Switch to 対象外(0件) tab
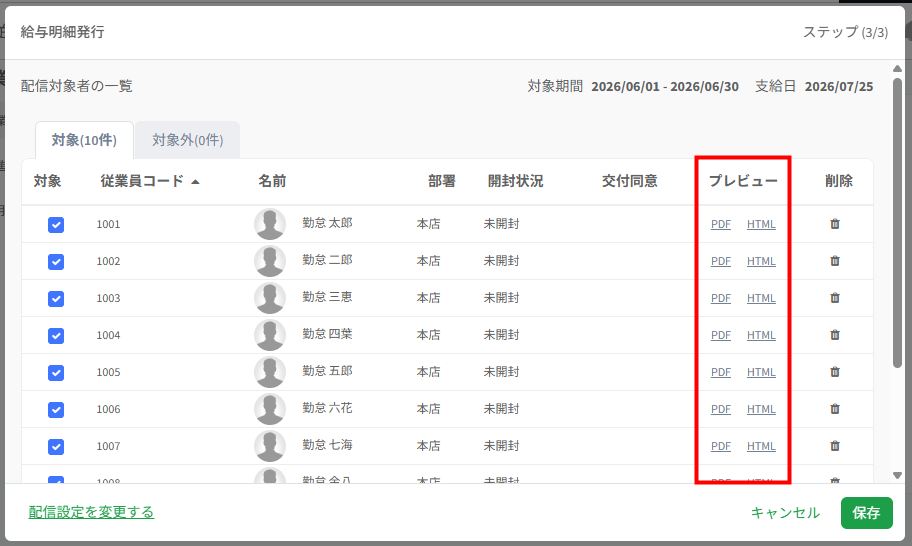 (188, 140)
